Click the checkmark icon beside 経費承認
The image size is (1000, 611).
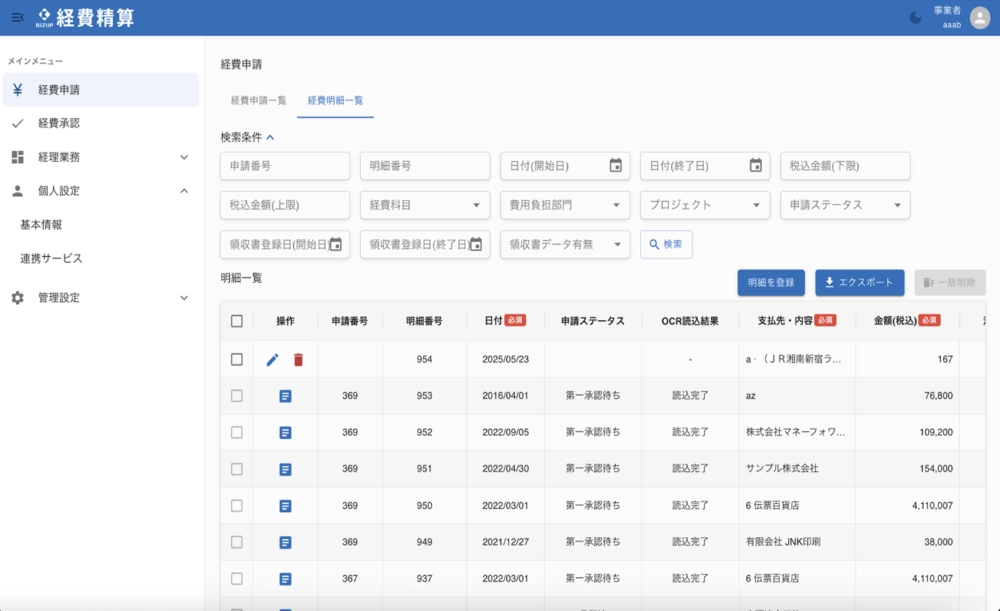18,123
